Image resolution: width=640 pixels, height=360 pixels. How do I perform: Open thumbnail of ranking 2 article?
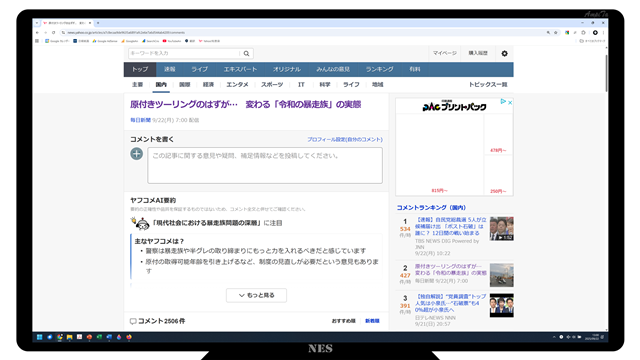coord(502,275)
